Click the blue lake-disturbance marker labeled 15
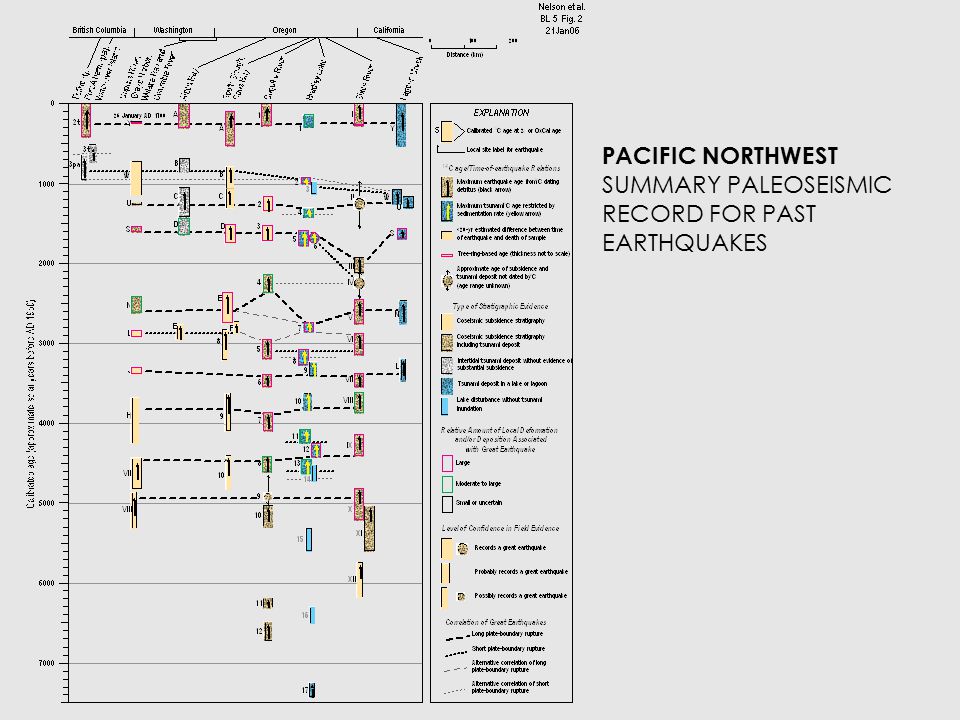The image size is (960, 720). 309,539
